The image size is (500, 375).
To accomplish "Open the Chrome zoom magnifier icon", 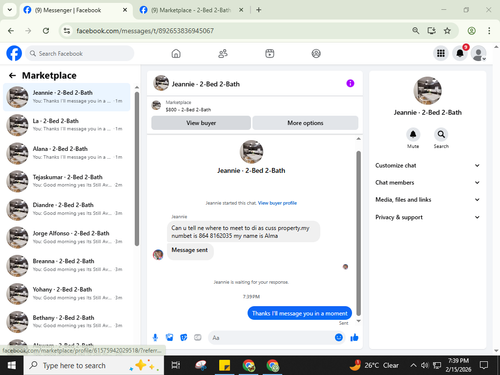I will point(416,31).
